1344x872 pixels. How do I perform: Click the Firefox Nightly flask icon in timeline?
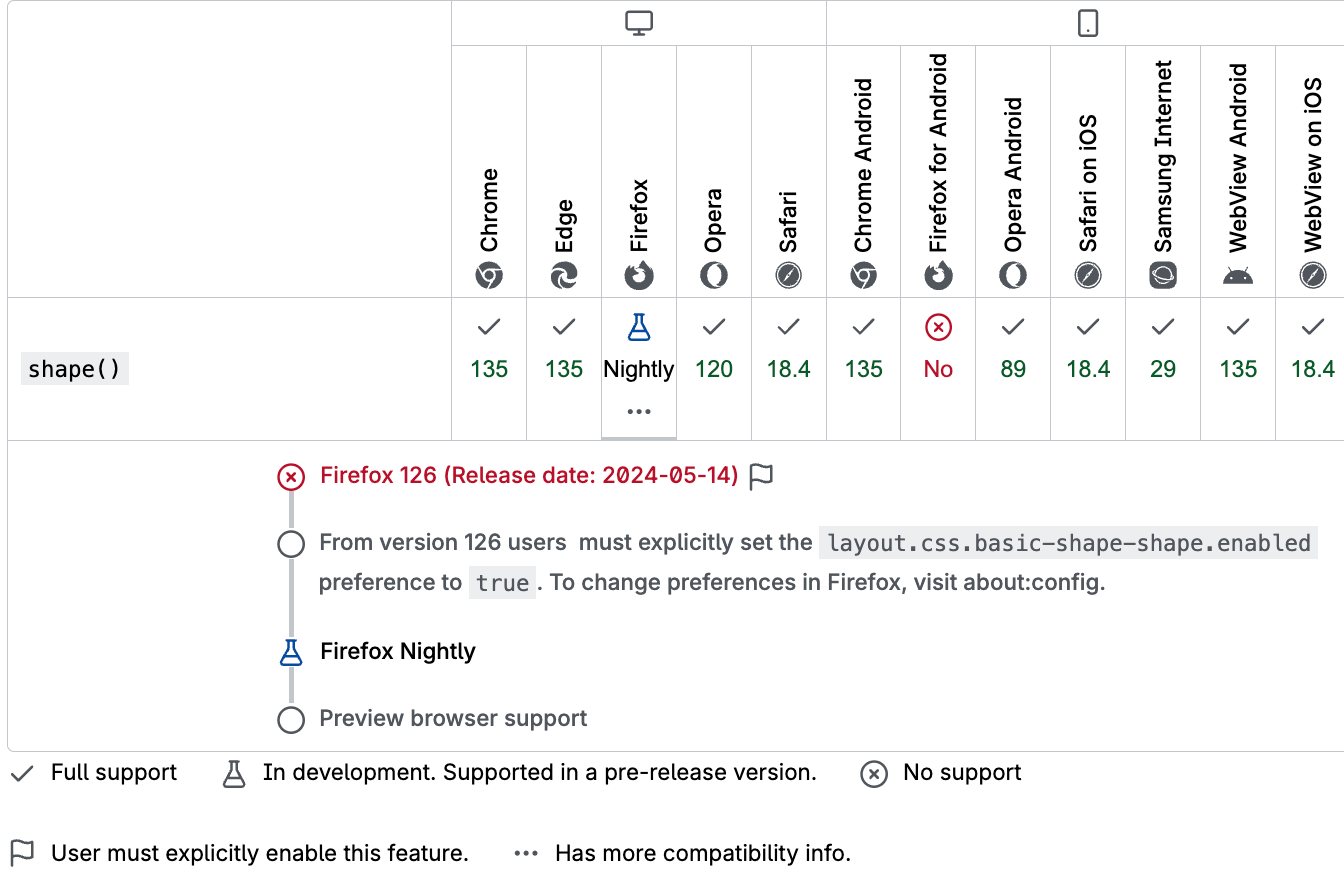[x=291, y=652]
